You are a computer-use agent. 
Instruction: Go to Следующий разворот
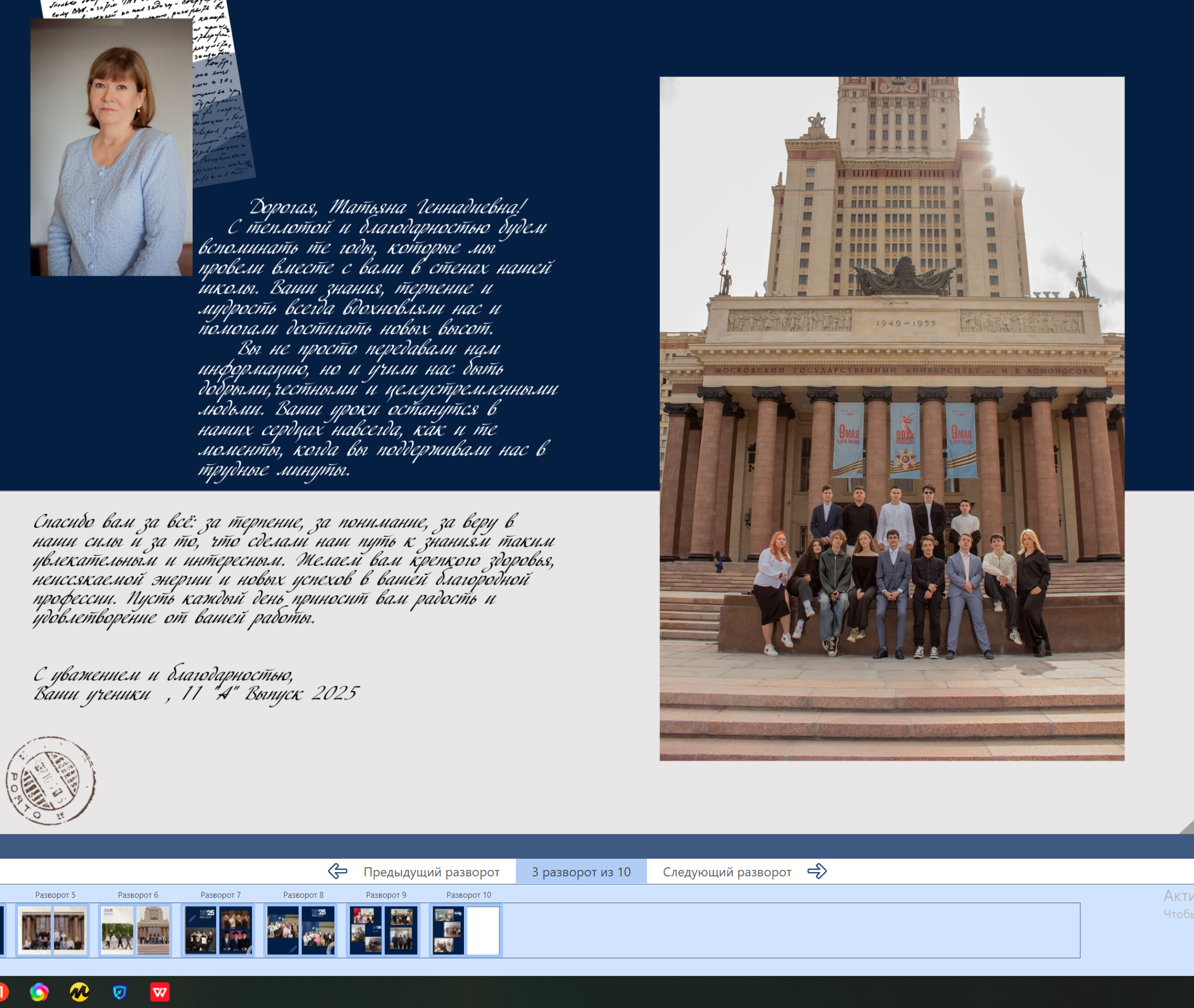coord(727,872)
